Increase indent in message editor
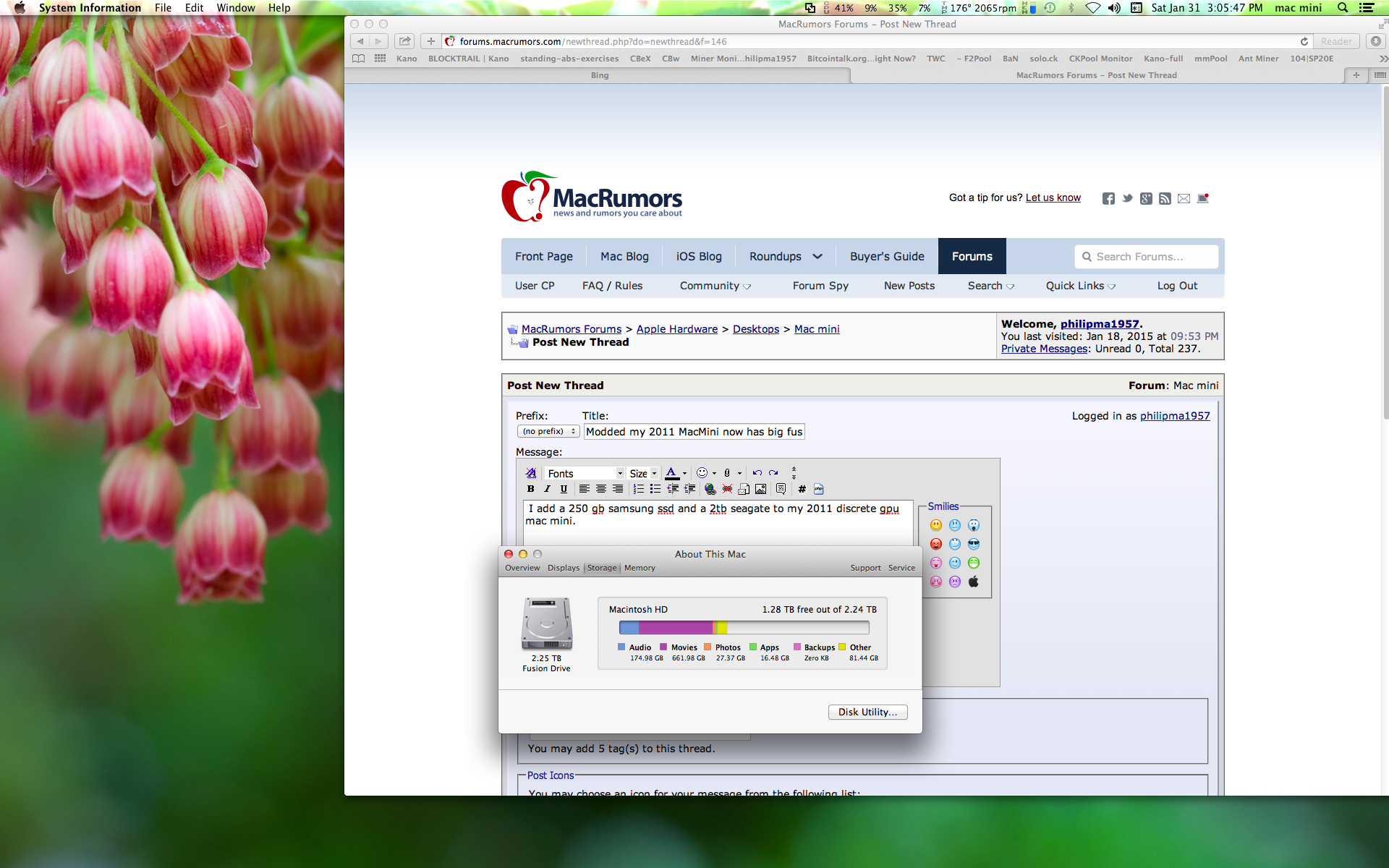 [x=690, y=489]
